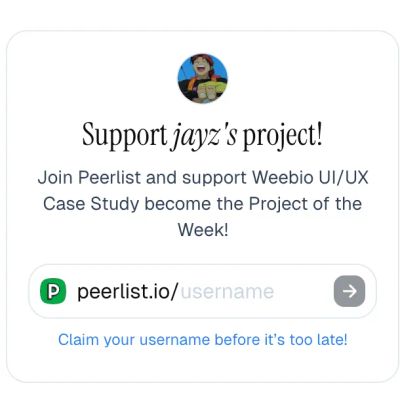
Task: Click the word "project!" in the heading
Action: [x=282, y=136]
